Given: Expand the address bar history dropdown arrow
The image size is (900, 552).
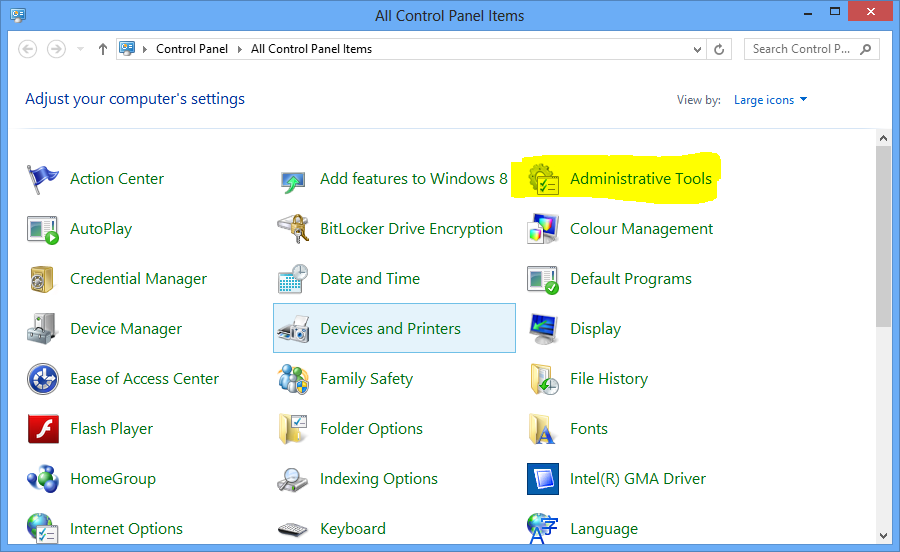Looking at the screenshot, I should 697,49.
